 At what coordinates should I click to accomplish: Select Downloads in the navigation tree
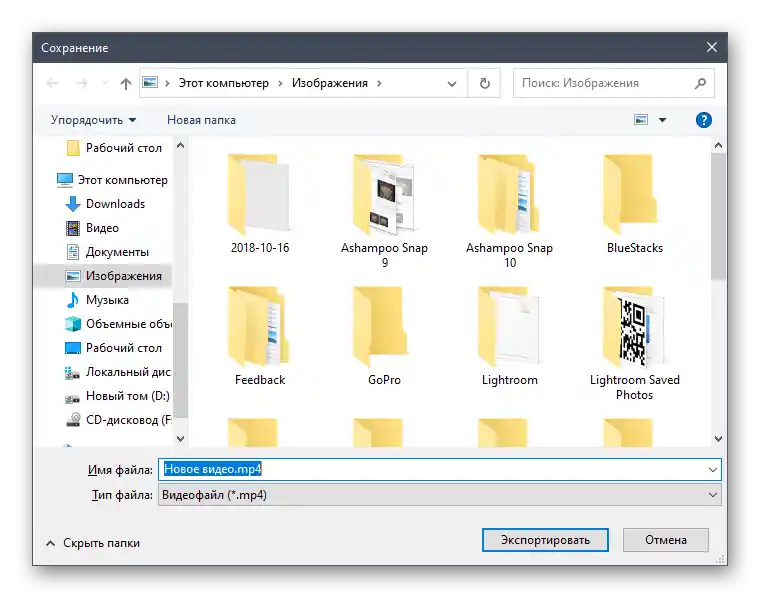(115, 204)
